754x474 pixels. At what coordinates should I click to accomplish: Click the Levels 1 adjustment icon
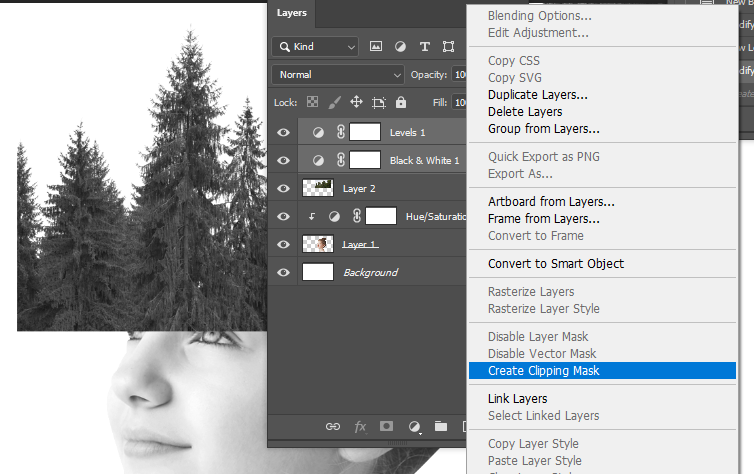click(318, 133)
